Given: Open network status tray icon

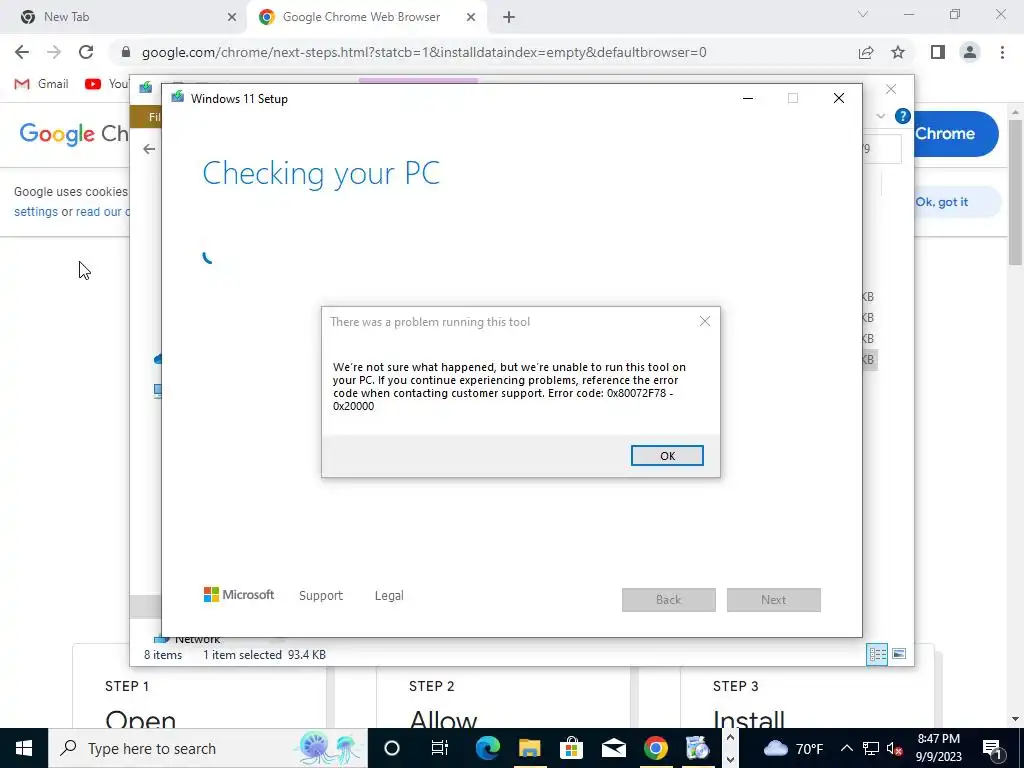Looking at the screenshot, I should pyautogui.click(x=871, y=748).
